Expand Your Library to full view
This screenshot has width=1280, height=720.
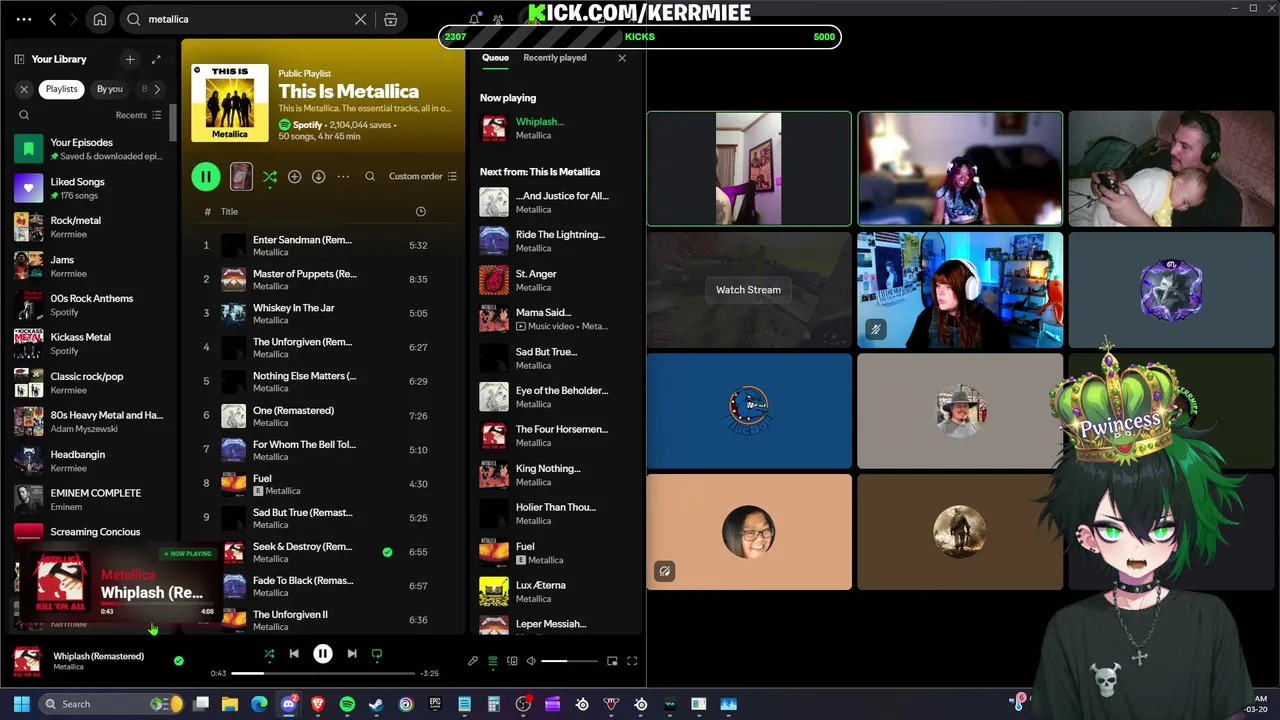[x=156, y=59]
